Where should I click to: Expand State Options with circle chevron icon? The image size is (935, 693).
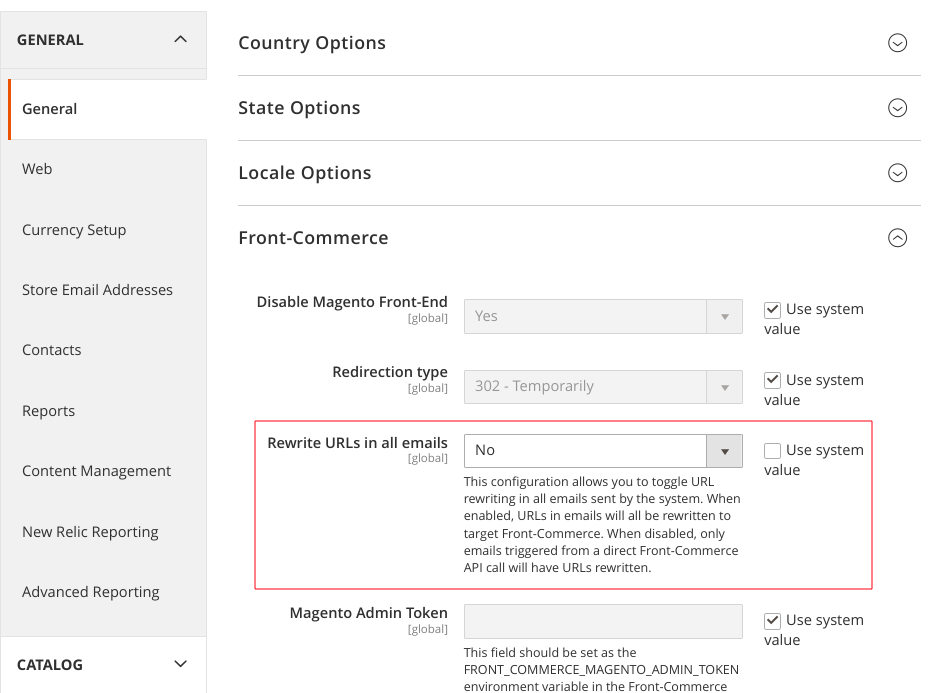897,108
